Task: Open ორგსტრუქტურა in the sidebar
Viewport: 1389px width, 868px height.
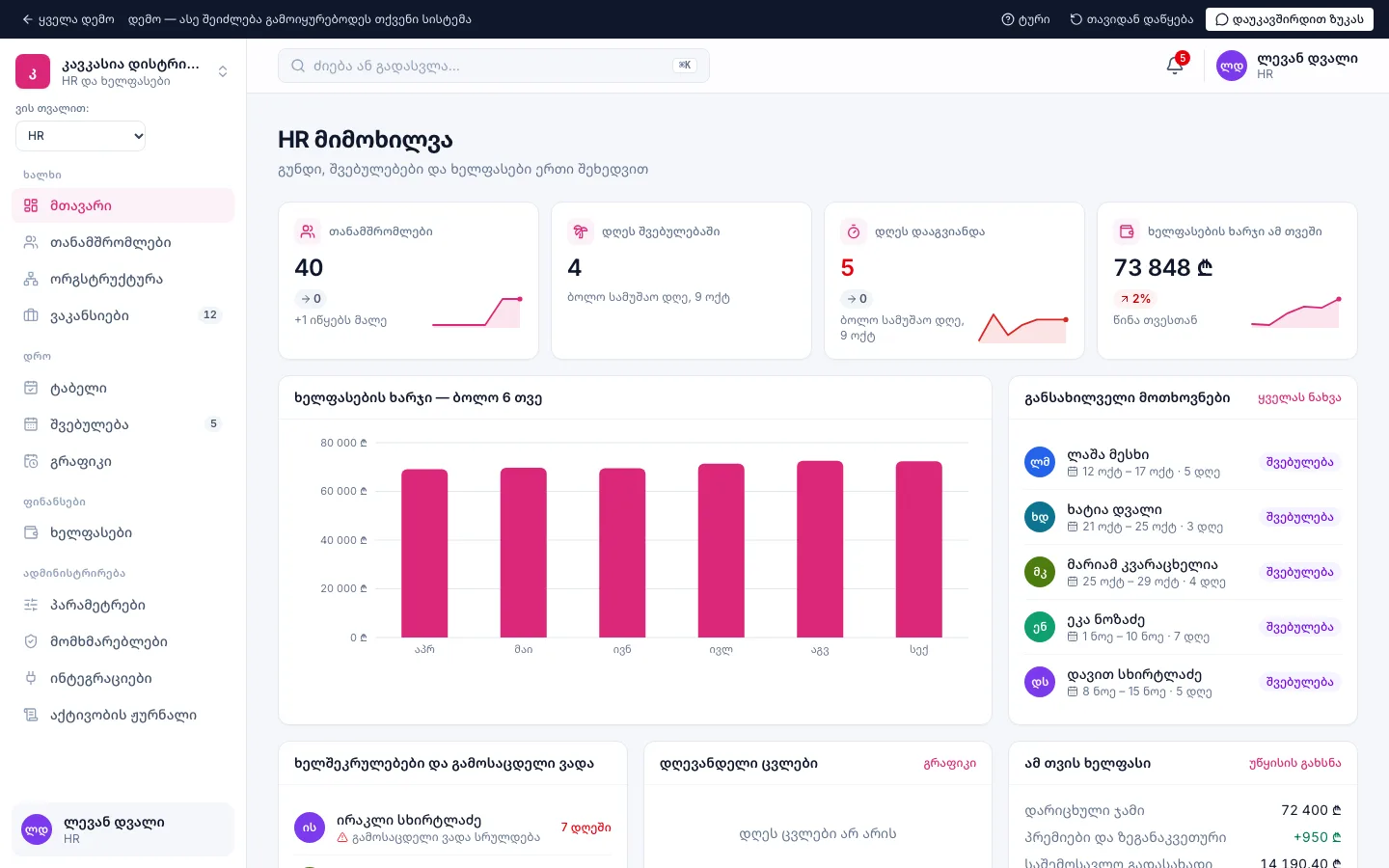Action: (x=123, y=279)
